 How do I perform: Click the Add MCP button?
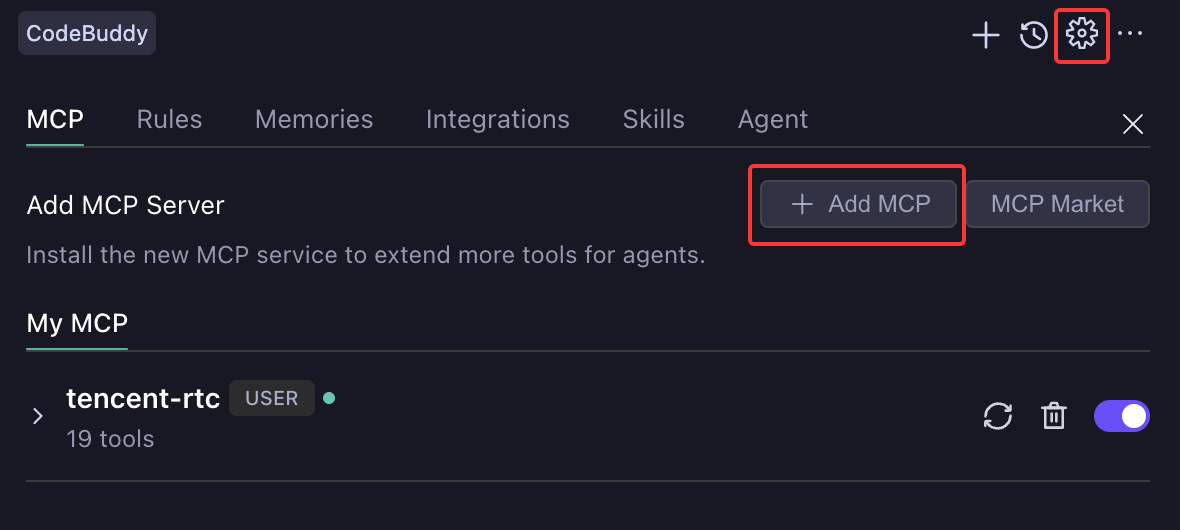pos(860,205)
